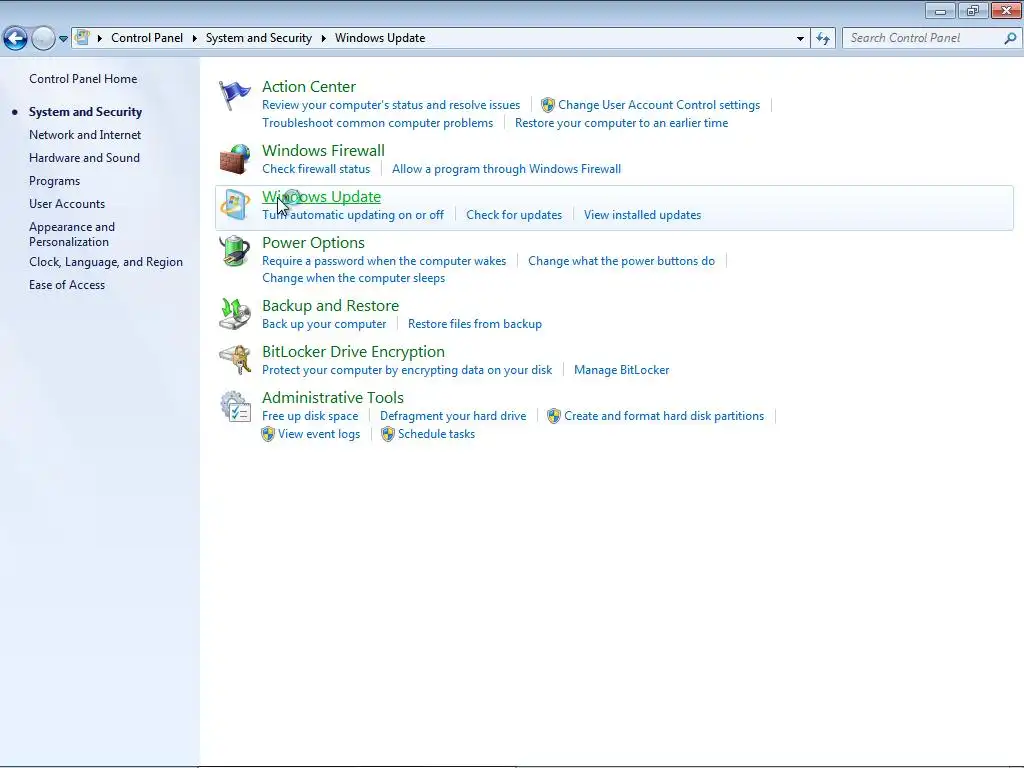Open the Action Center heading link
Image resolution: width=1024 pixels, height=768 pixels.
pos(309,86)
